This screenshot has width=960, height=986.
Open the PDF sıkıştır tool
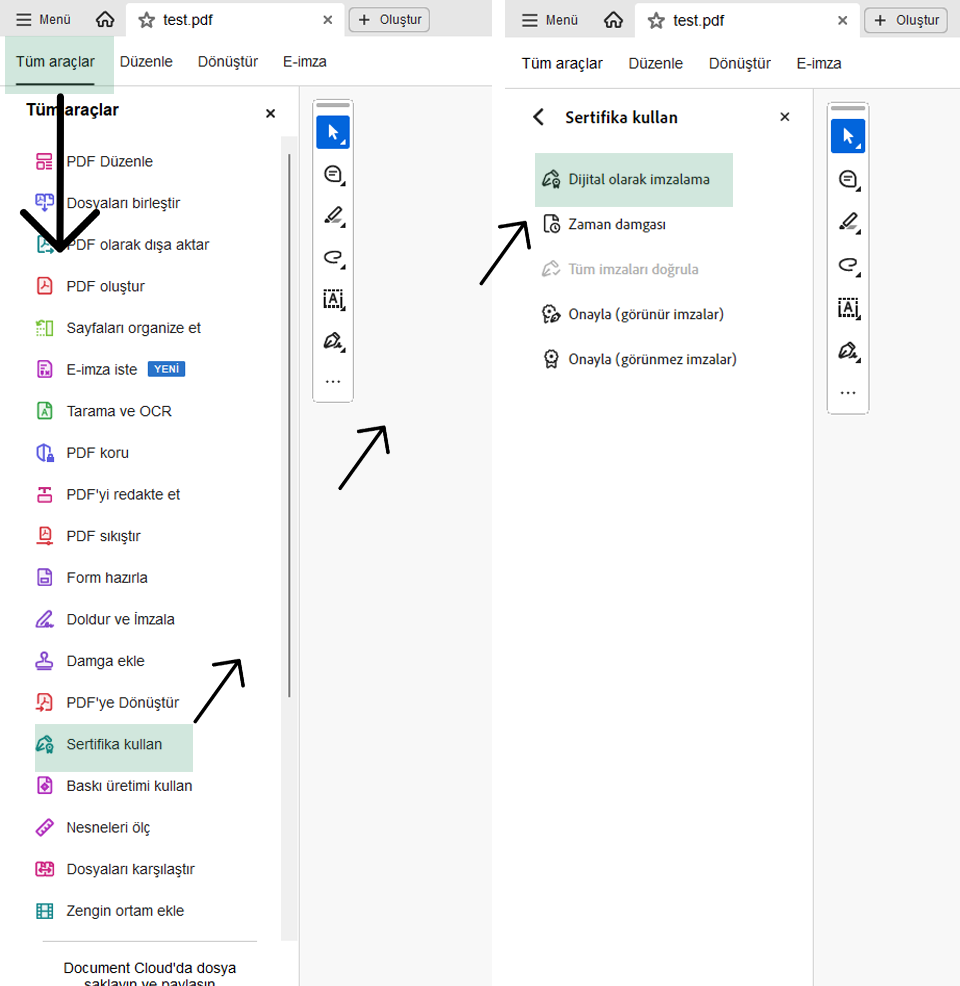click(x=103, y=536)
